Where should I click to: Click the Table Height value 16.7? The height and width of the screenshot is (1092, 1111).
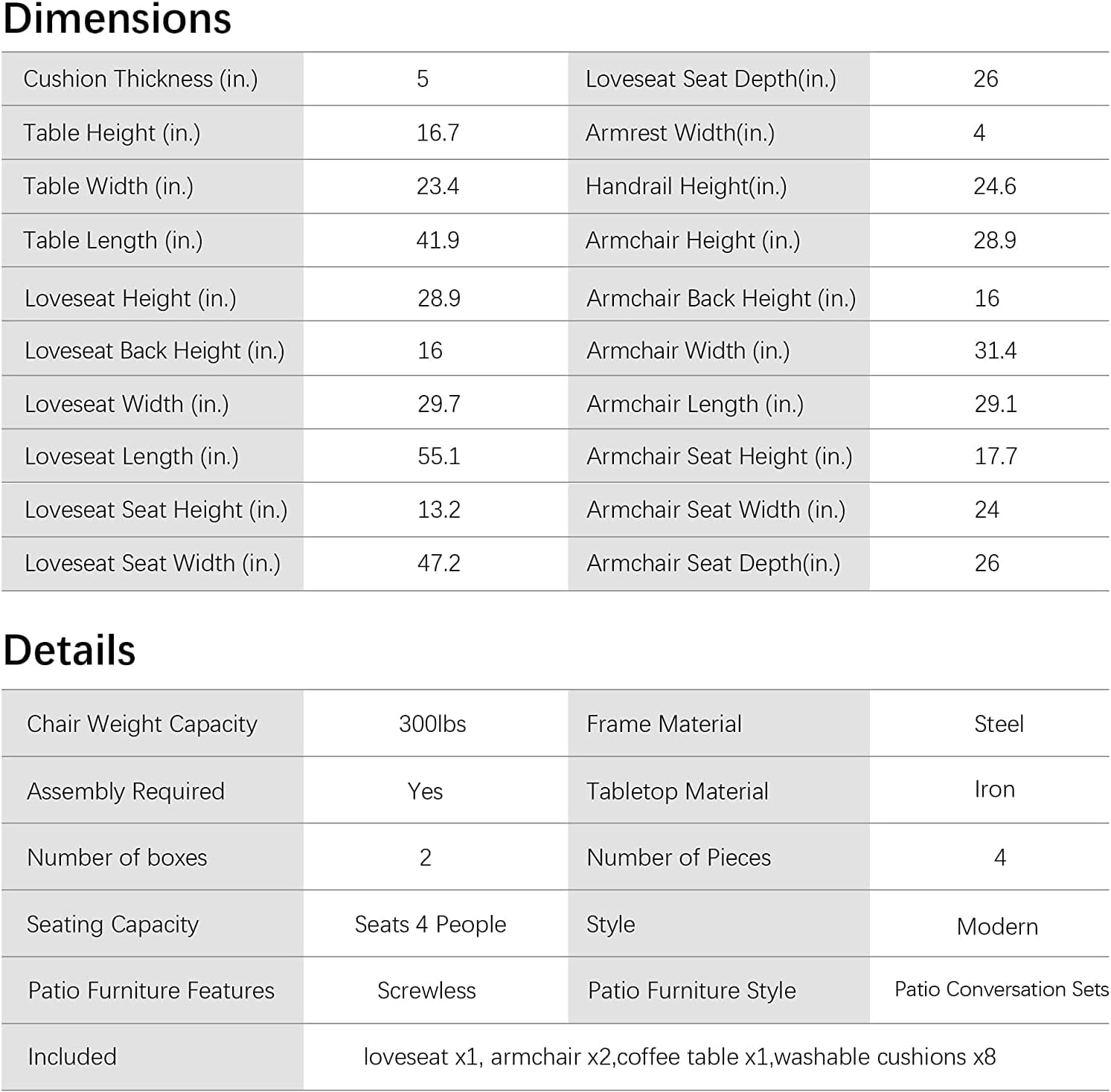(438, 133)
